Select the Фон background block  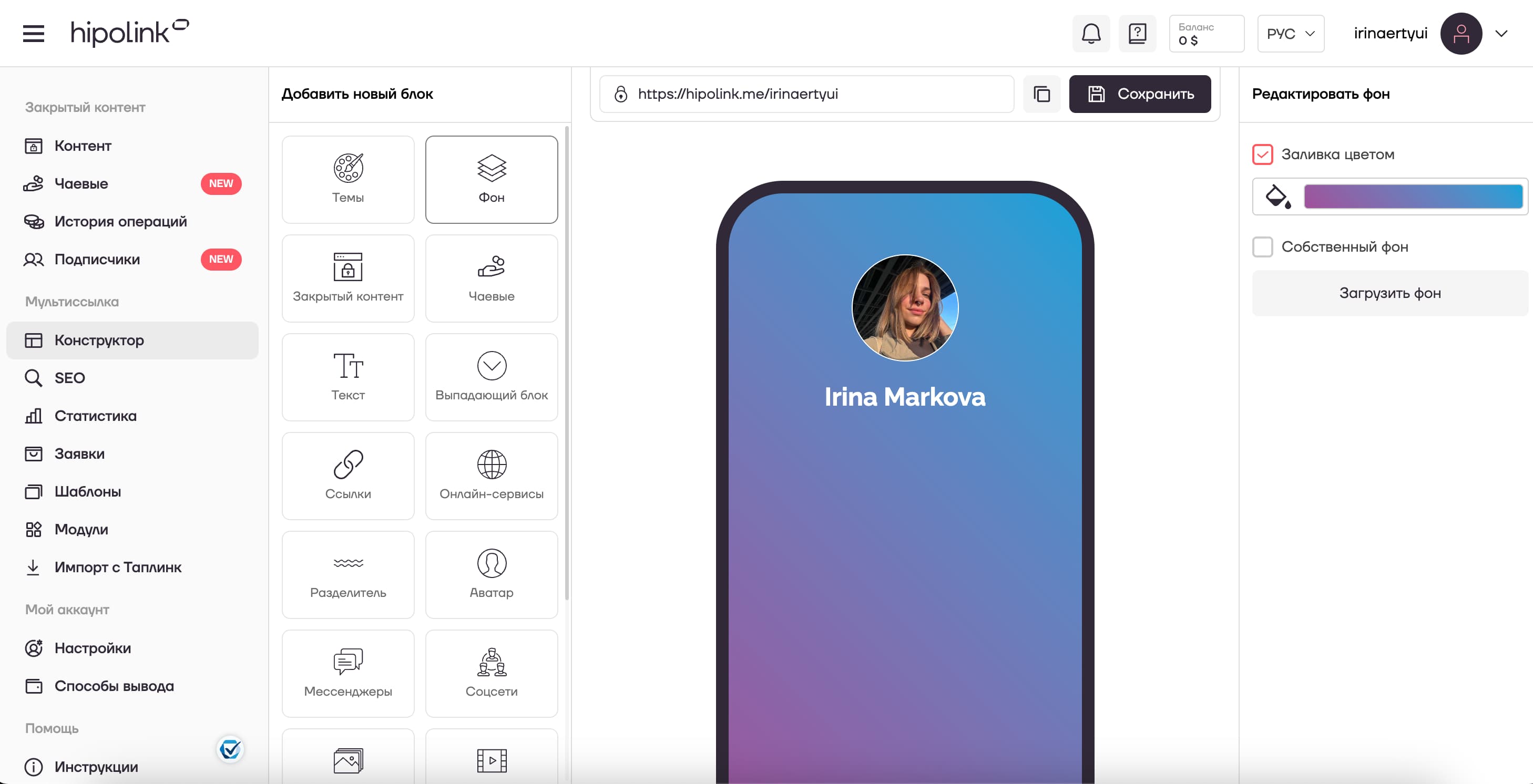coord(492,180)
